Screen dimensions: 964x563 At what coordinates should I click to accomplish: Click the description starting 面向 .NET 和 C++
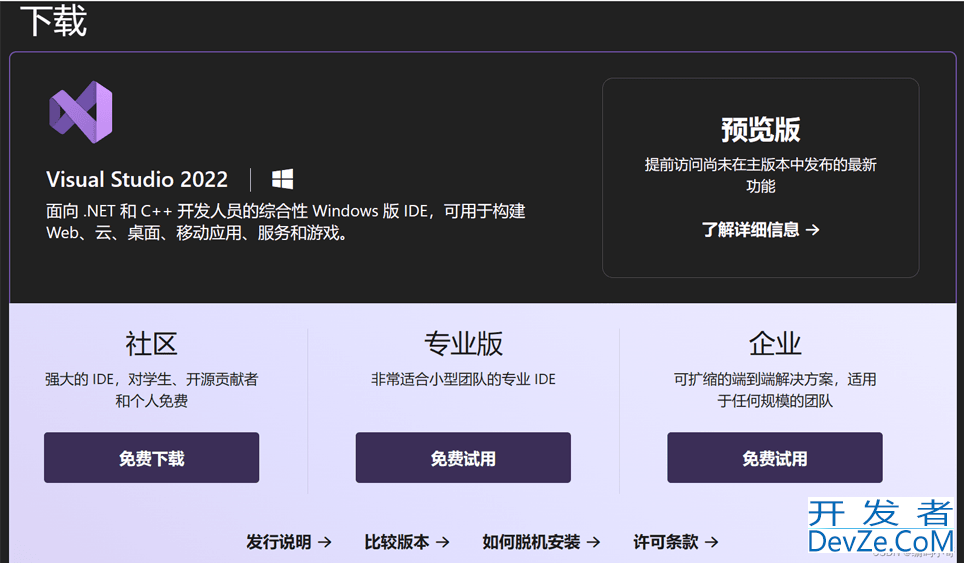286,222
